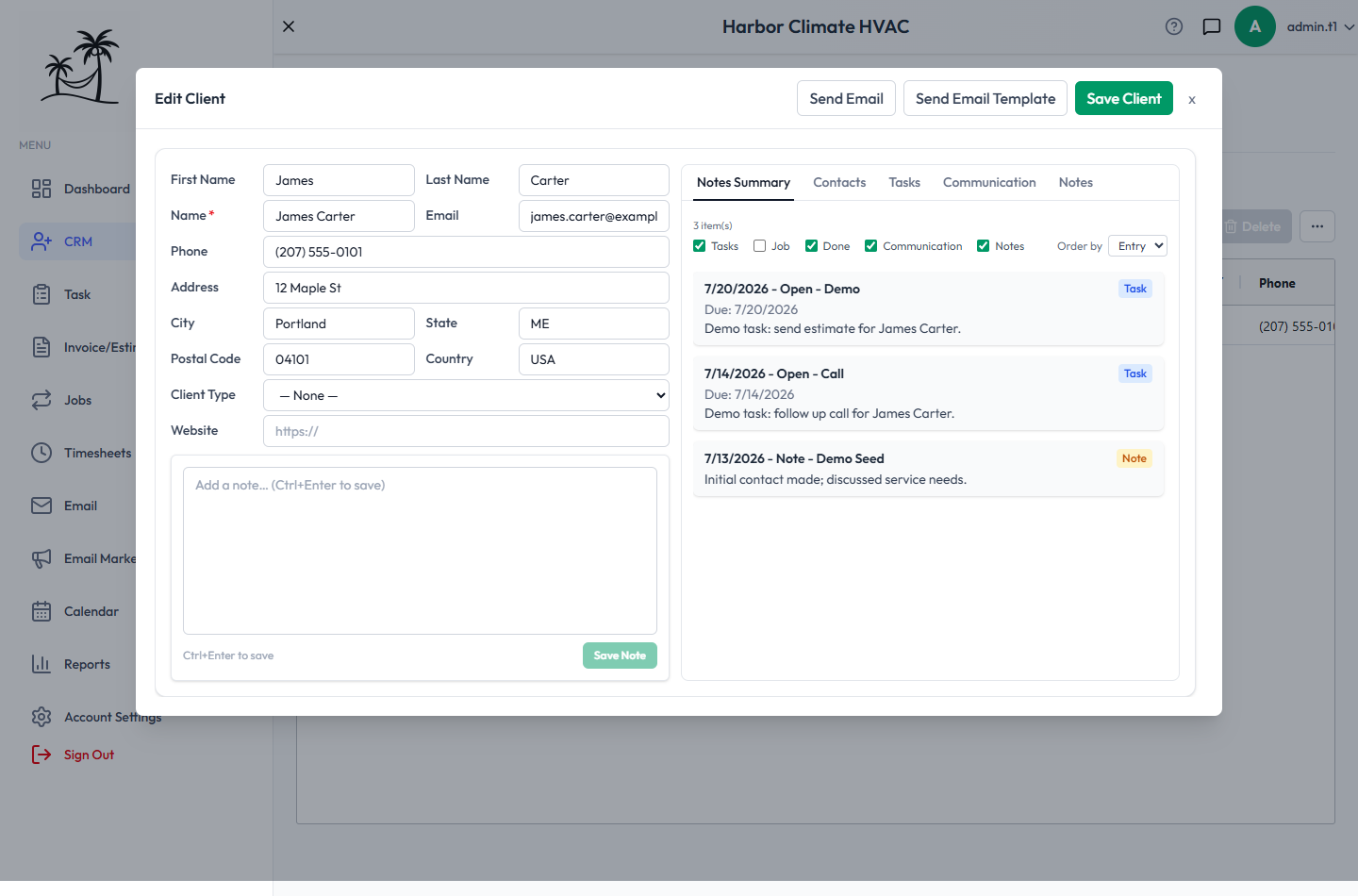Click the Timesheets clock icon
The image size is (1358, 896).
(x=41, y=453)
